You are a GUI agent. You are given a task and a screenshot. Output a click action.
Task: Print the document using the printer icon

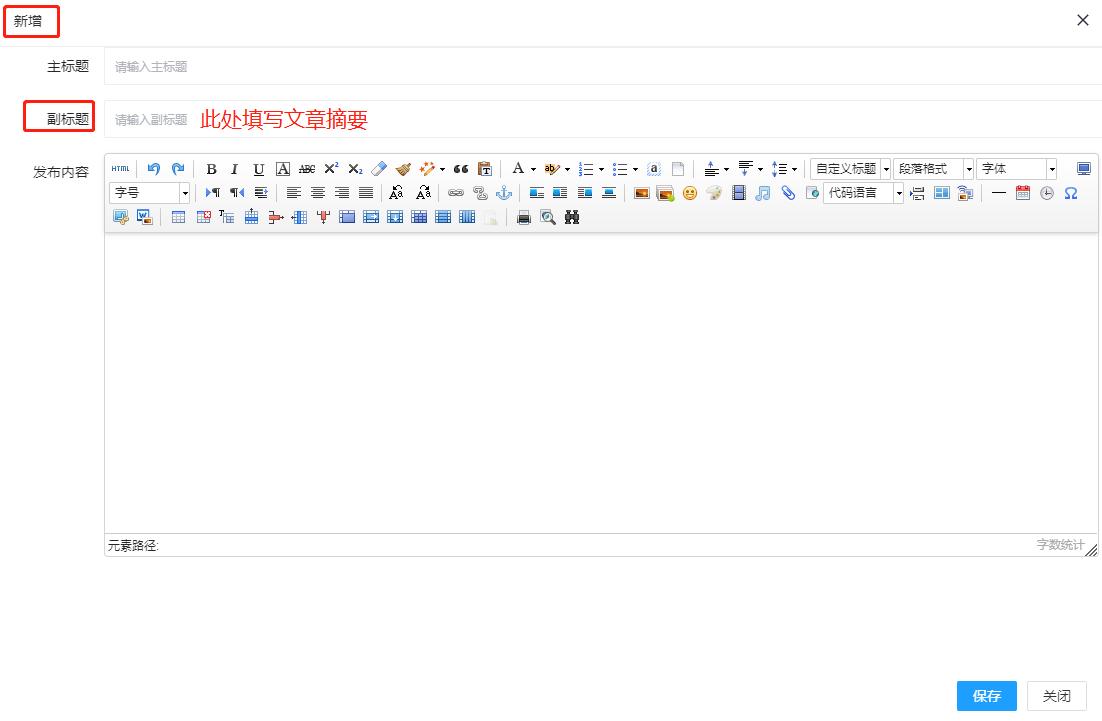[x=521, y=217]
